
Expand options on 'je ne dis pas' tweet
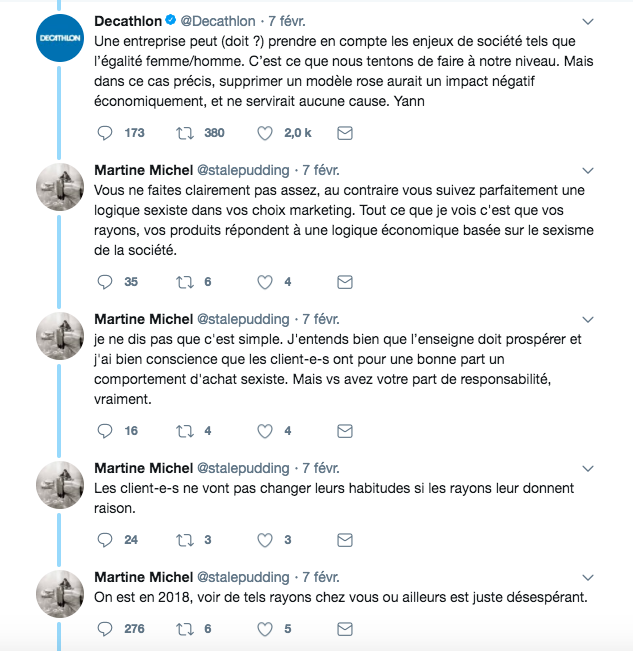coord(588,320)
